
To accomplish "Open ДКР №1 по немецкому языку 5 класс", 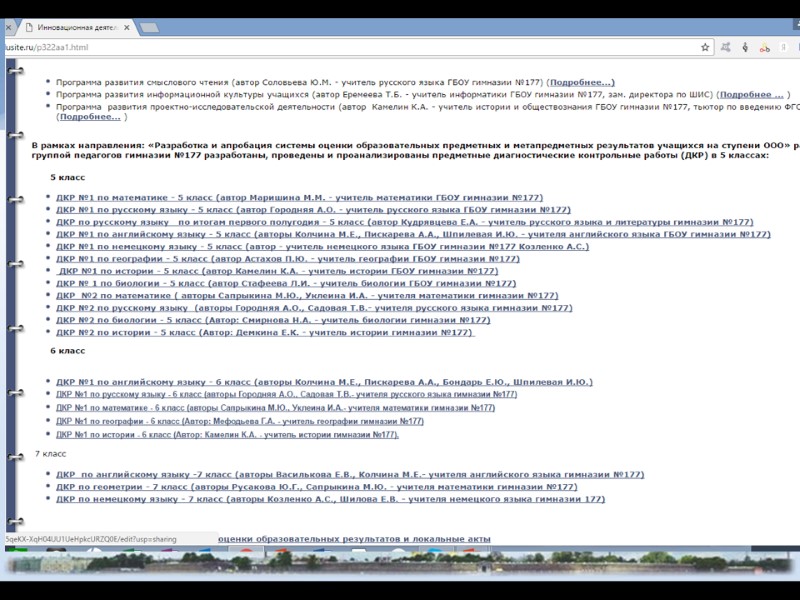I will pyautogui.click(x=322, y=246).
